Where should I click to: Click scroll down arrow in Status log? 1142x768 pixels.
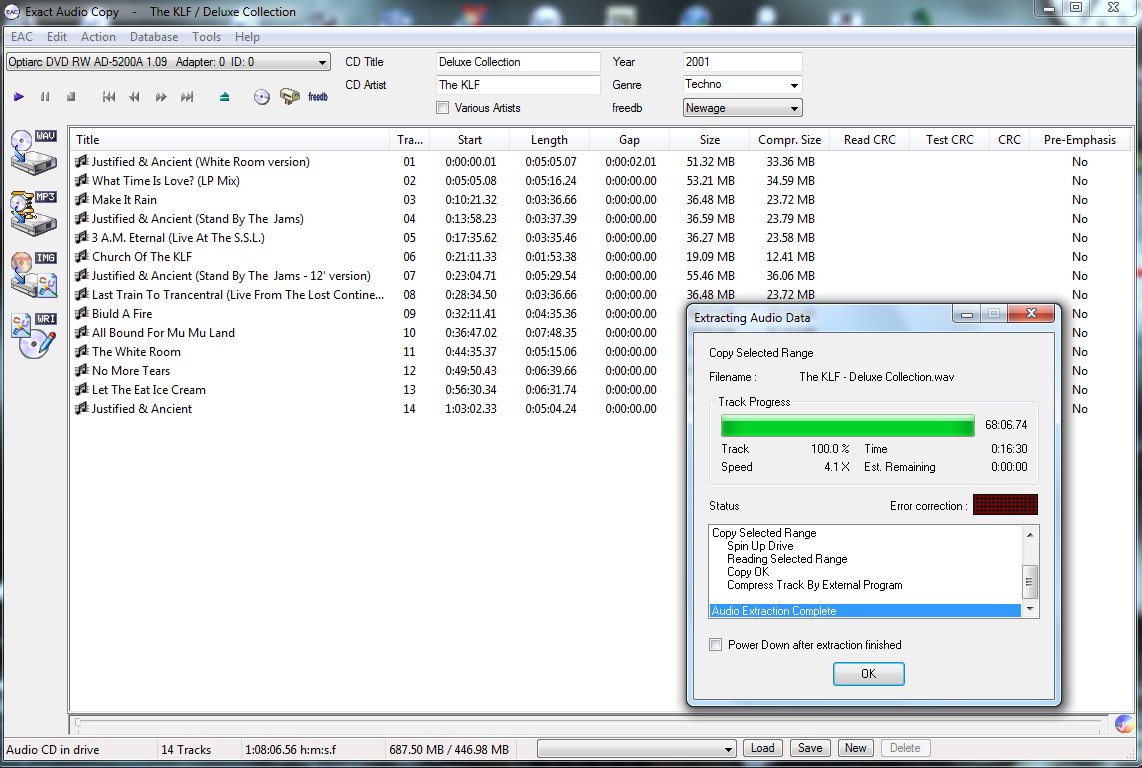pyautogui.click(x=1030, y=609)
